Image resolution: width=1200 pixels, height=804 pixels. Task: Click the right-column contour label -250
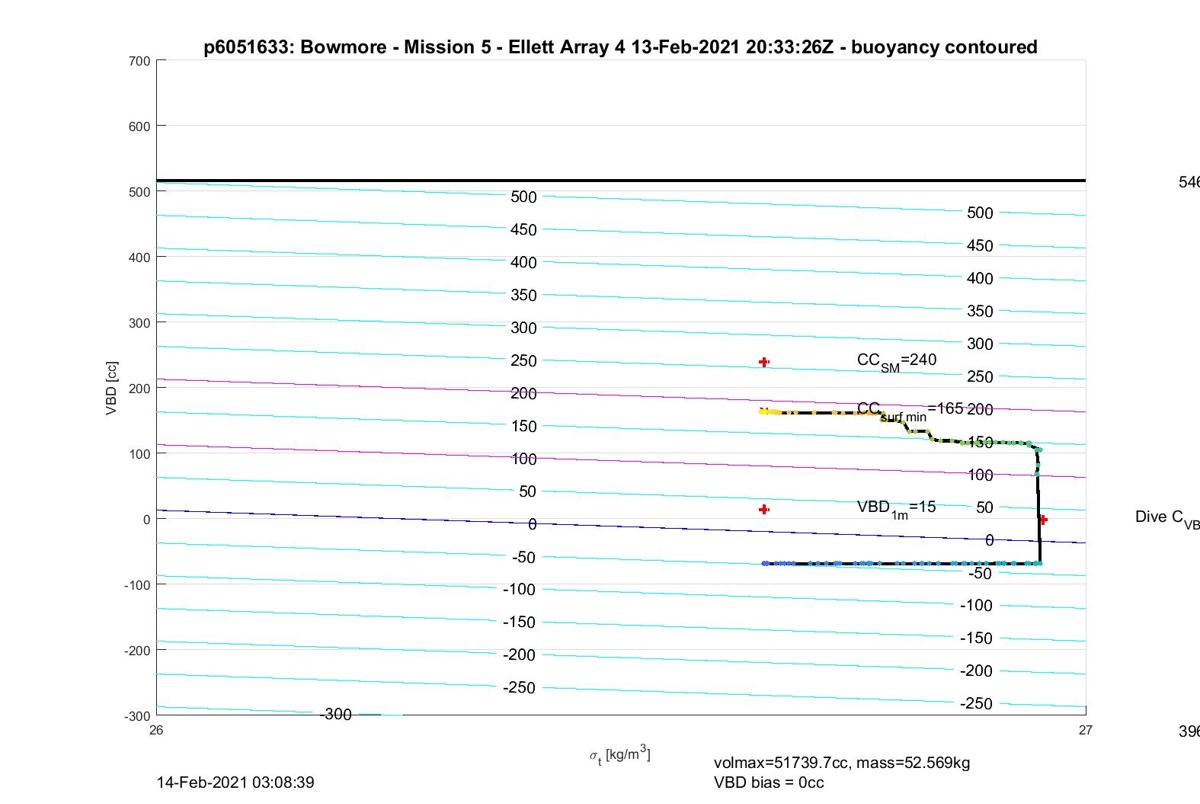click(976, 704)
